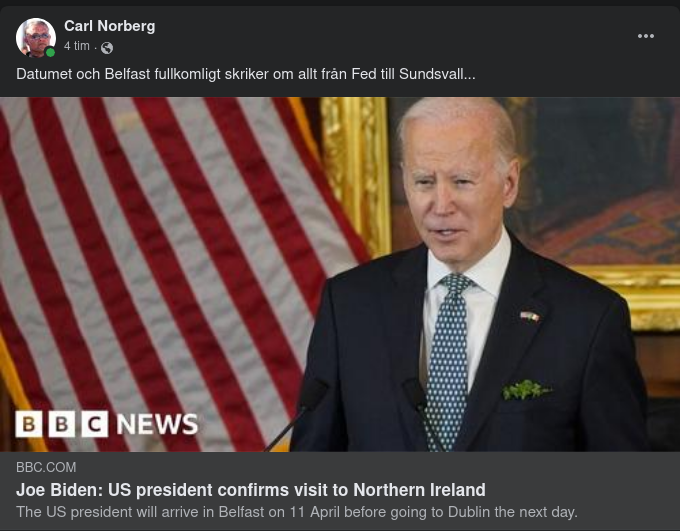Click the globe public-audience icon
Image resolution: width=680 pixels, height=531 pixels.
click(107, 48)
